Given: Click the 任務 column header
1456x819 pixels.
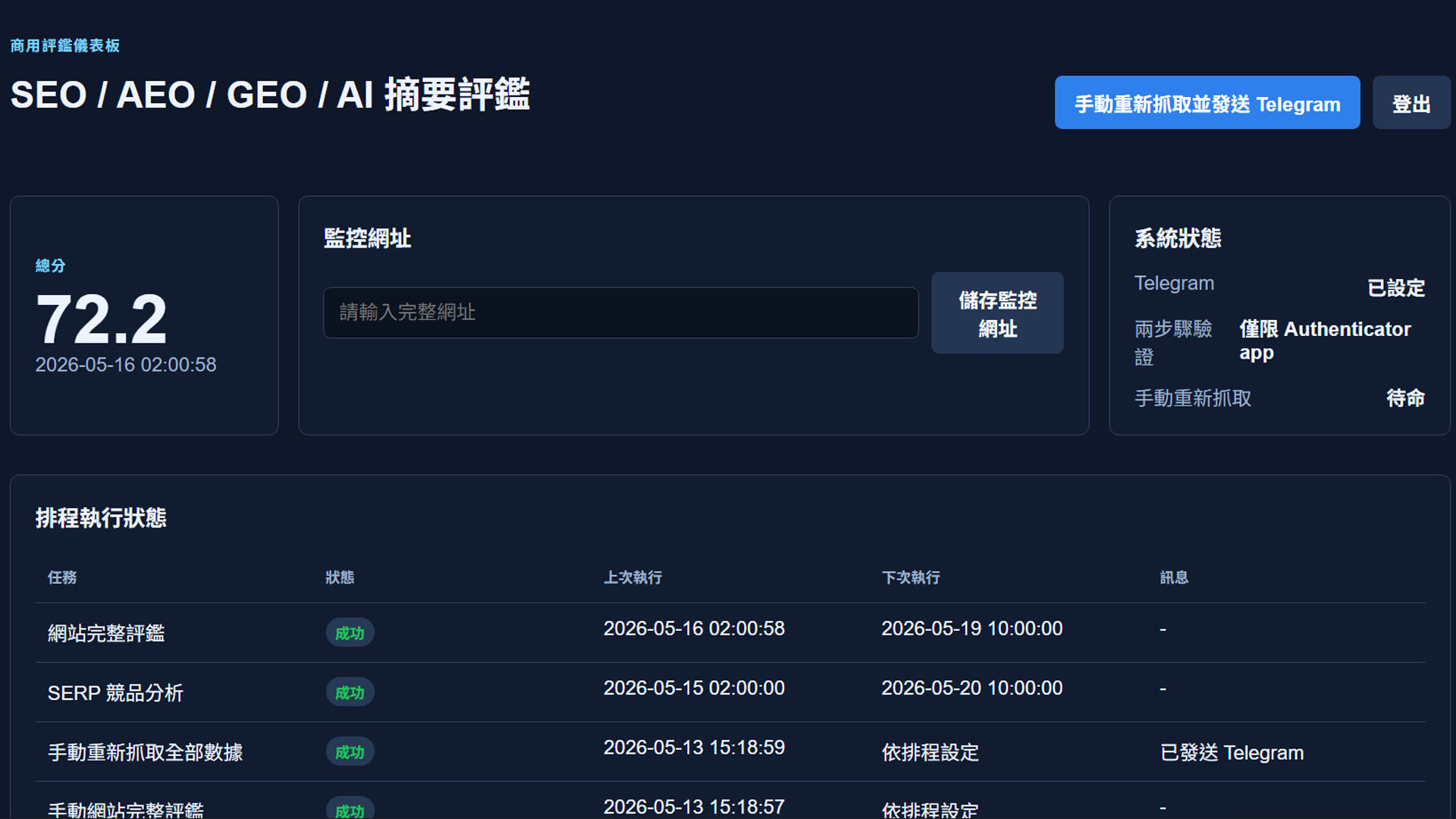Looking at the screenshot, I should click(62, 577).
